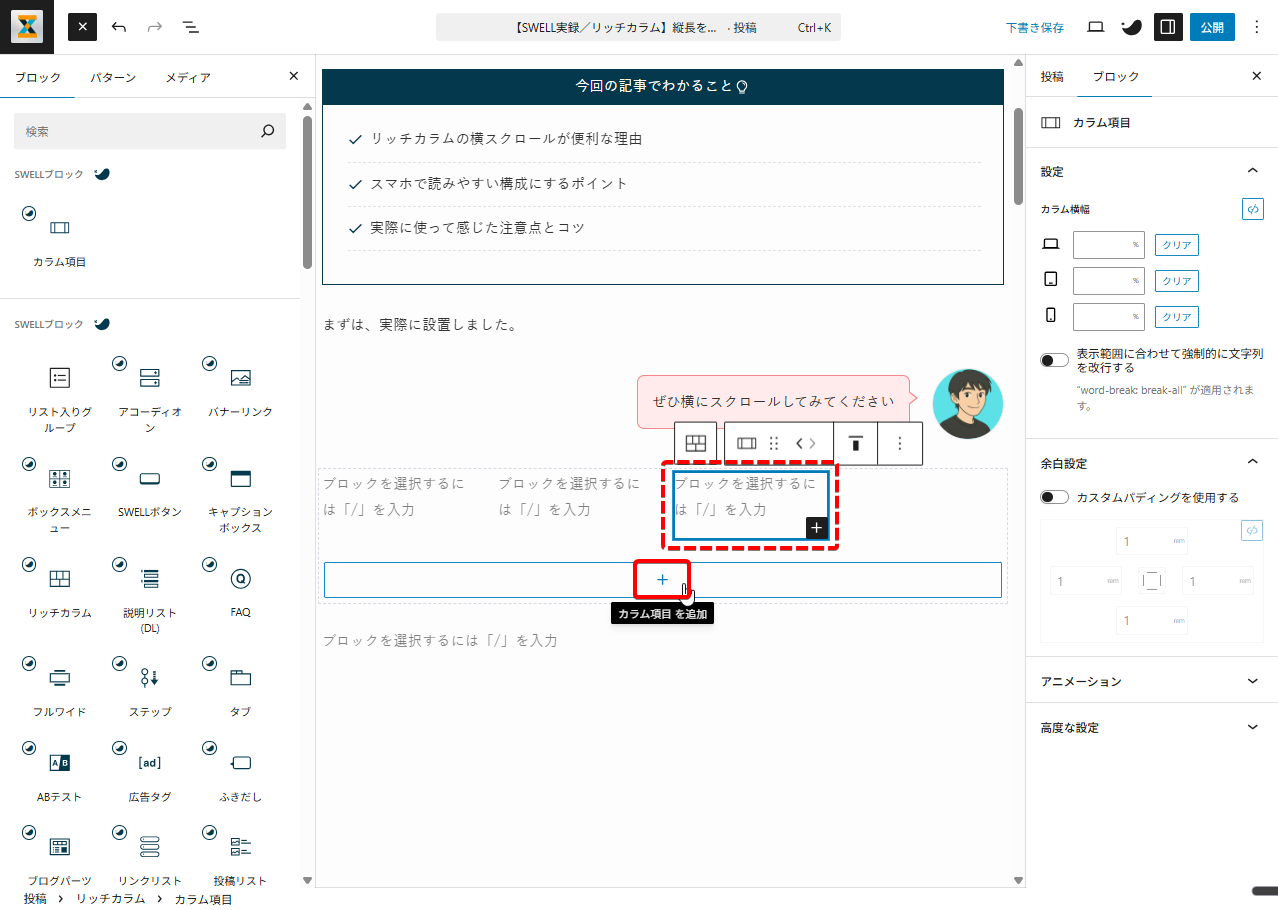1278x910 pixels.
Task: Select parent rich column block icon
Action: [696, 443]
